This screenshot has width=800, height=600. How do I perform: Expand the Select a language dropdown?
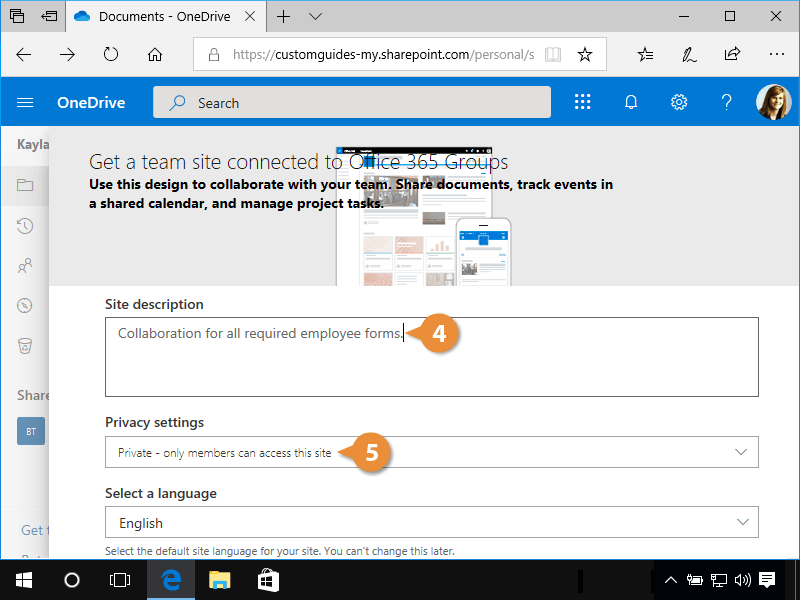click(432, 522)
